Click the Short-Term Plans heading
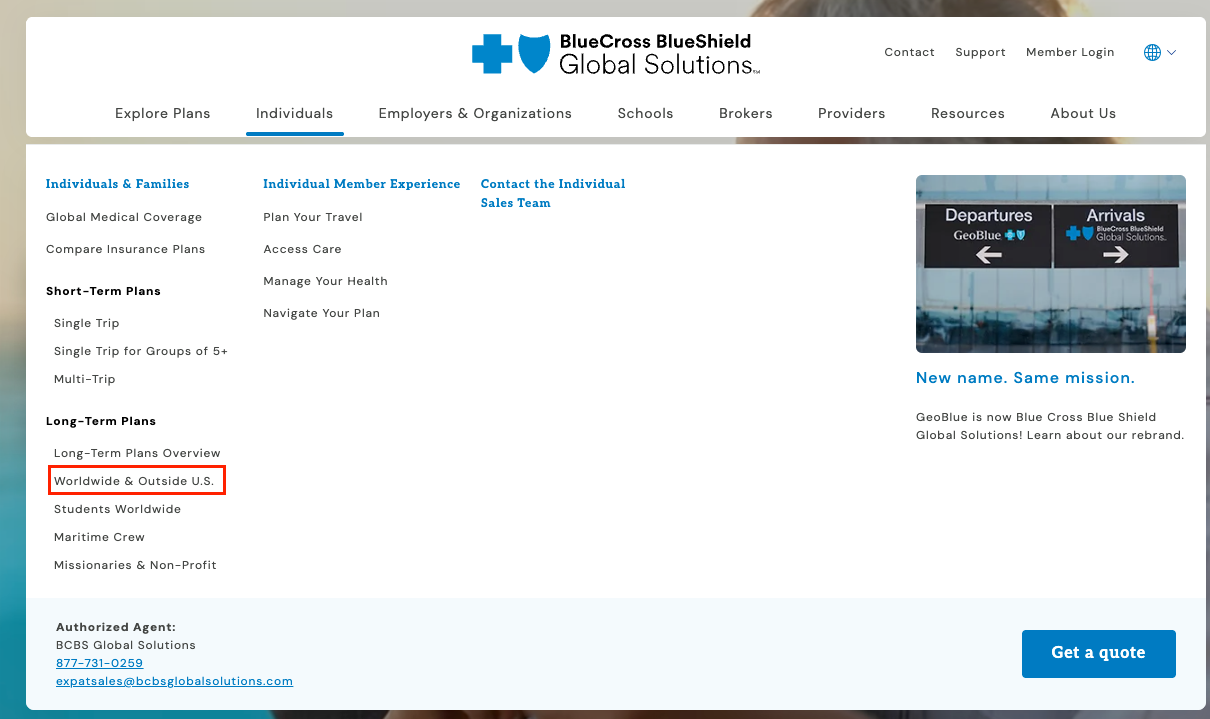Viewport: 1210px width, 719px height. (x=104, y=291)
